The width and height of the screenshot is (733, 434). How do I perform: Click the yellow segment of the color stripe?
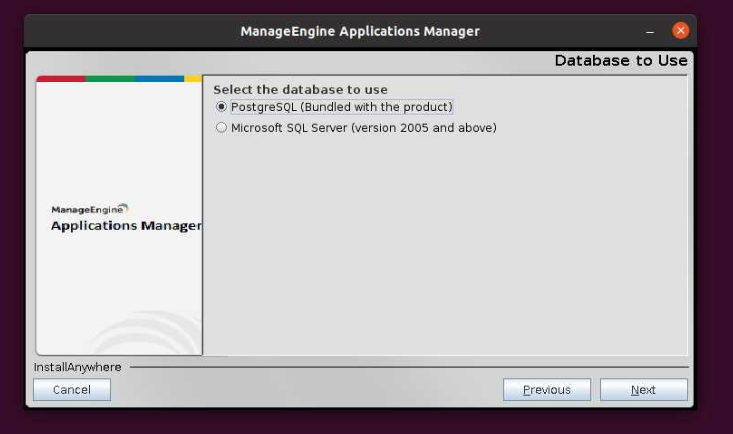coord(193,78)
